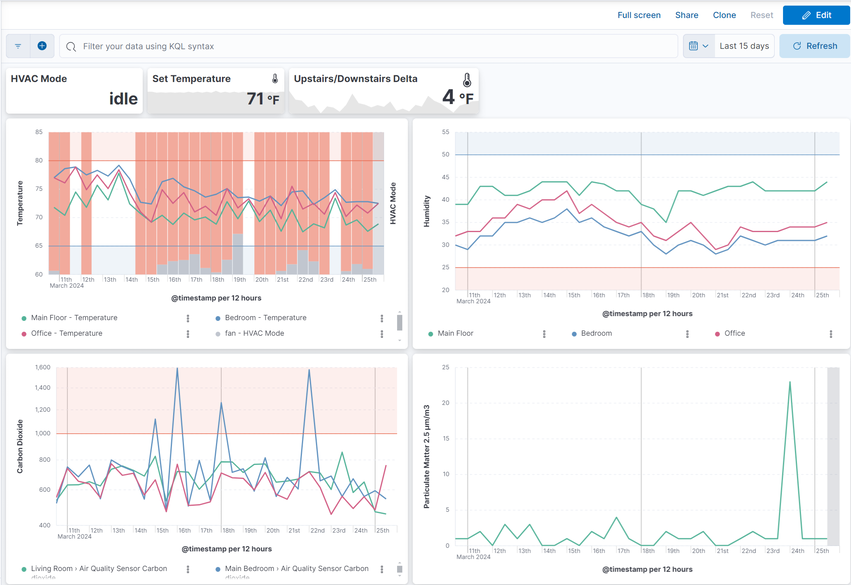Click the pink Office - Temperature color dot
This screenshot has height=585, width=851.
coord(24,334)
